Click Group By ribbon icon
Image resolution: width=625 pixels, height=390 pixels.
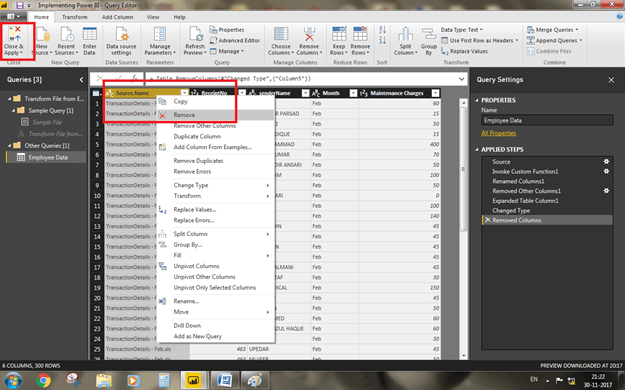[x=428, y=34]
